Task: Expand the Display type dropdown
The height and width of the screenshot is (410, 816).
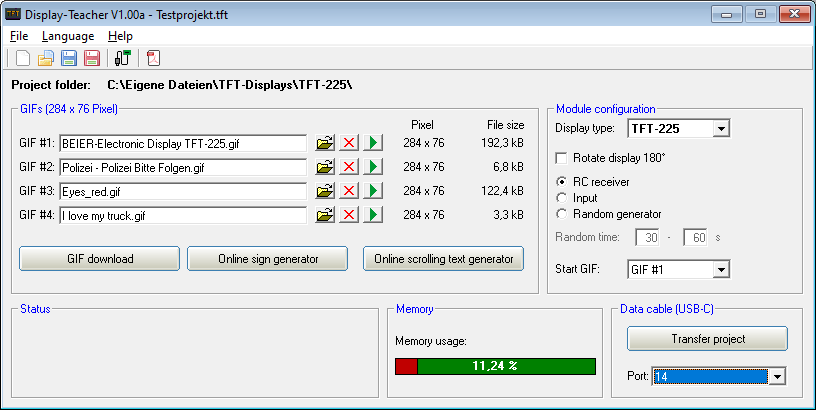Action: (722, 128)
